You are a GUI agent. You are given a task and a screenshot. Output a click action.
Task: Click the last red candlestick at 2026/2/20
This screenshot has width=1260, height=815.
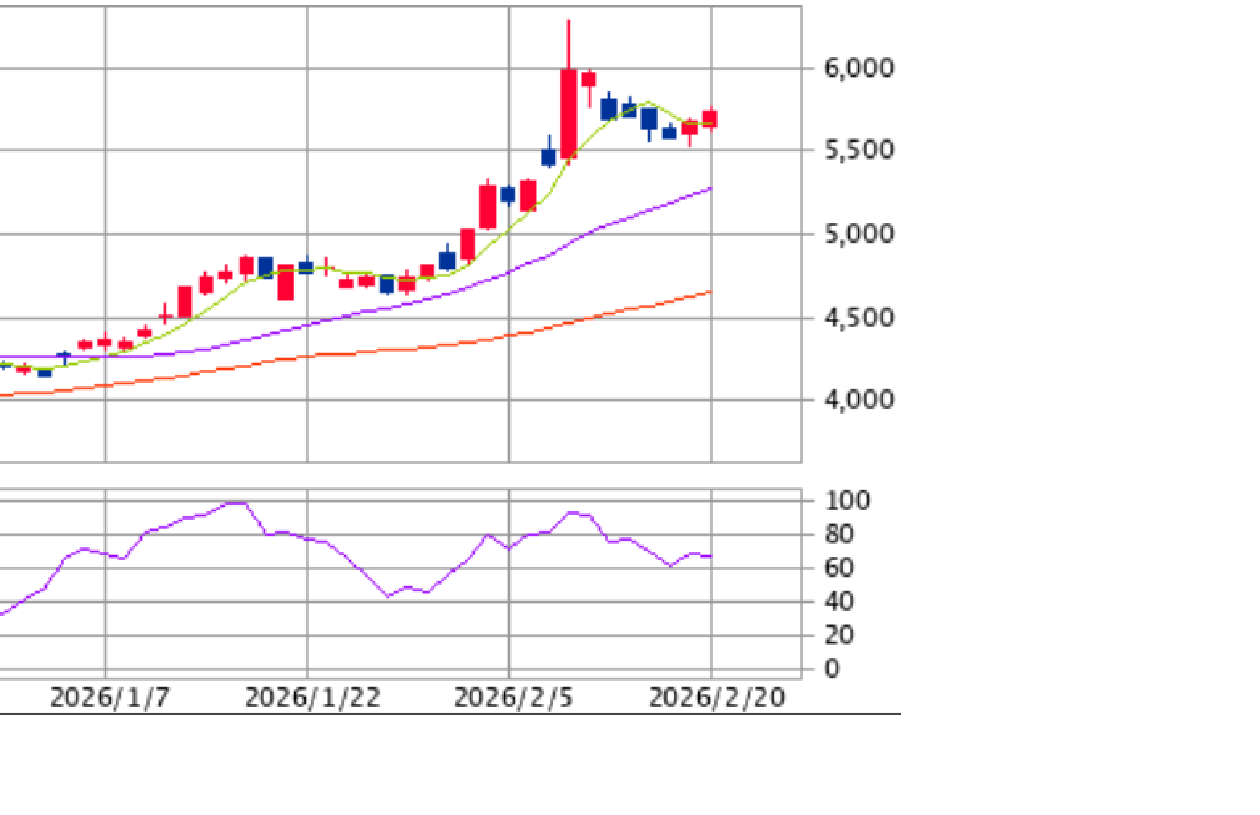click(x=710, y=119)
